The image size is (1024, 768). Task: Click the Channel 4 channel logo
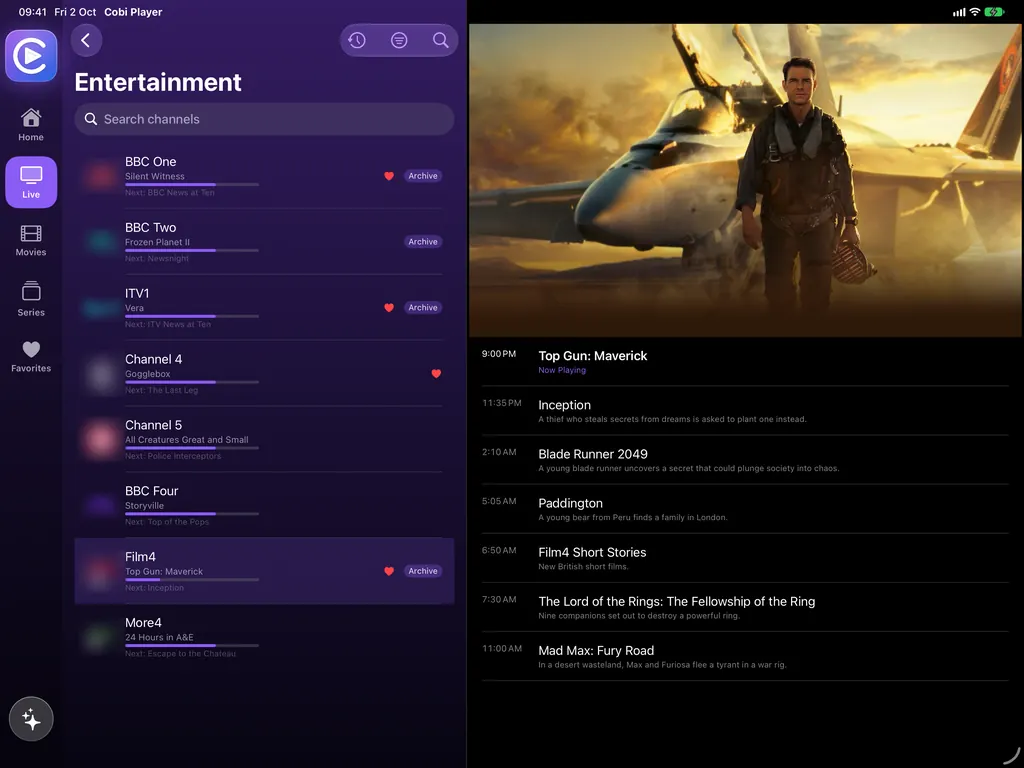pyautogui.click(x=101, y=374)
